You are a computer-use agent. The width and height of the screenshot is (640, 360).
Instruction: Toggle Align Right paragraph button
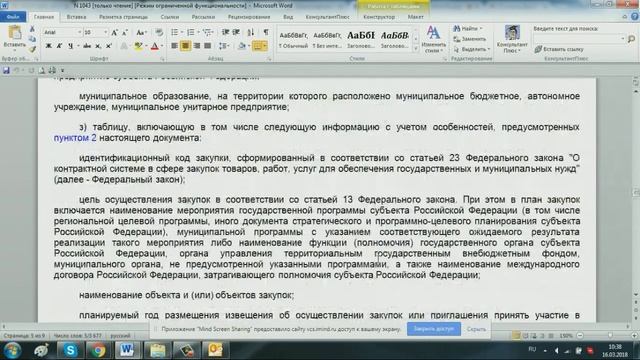point(196,46)
